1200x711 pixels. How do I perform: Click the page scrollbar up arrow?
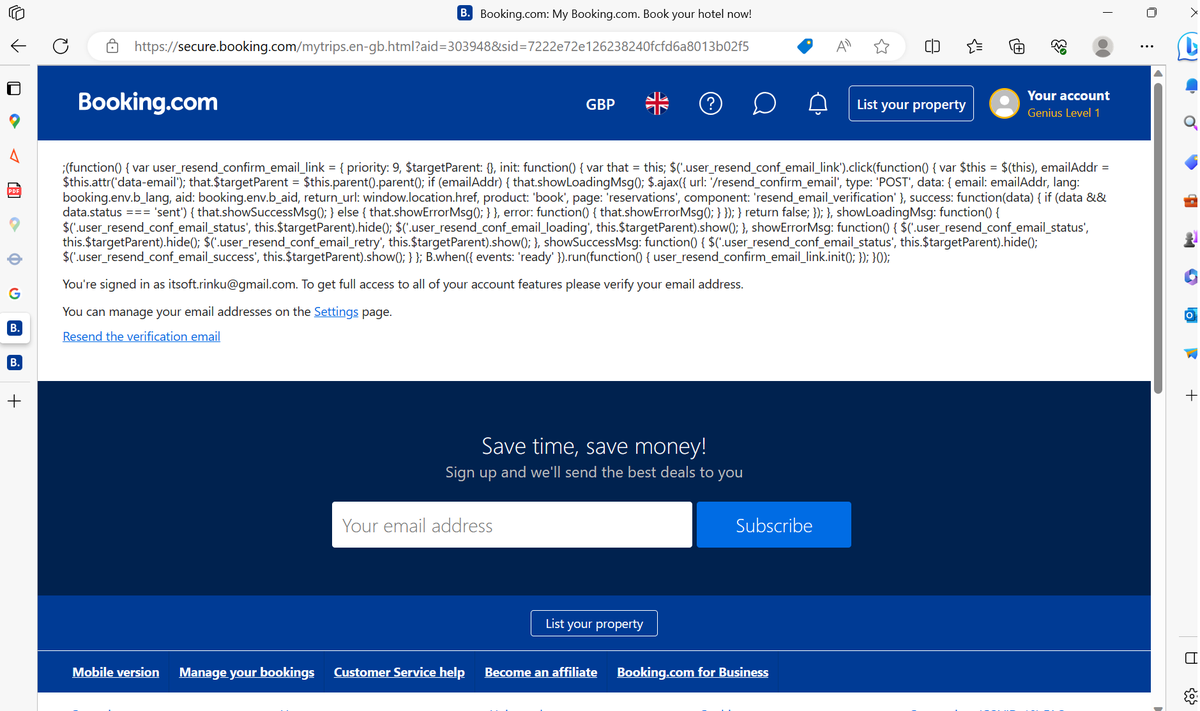(x=1159, y=73)
